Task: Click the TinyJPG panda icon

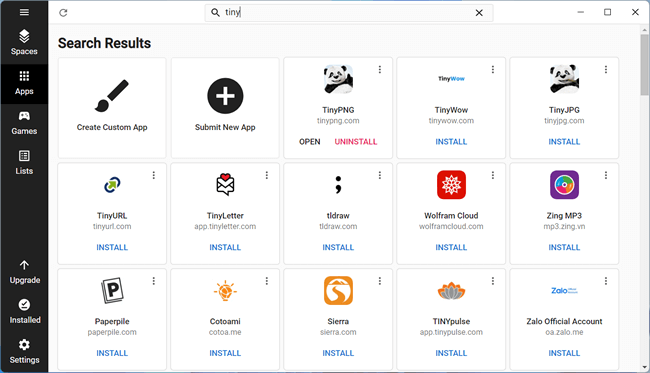Action: click(x=564, y=79)
